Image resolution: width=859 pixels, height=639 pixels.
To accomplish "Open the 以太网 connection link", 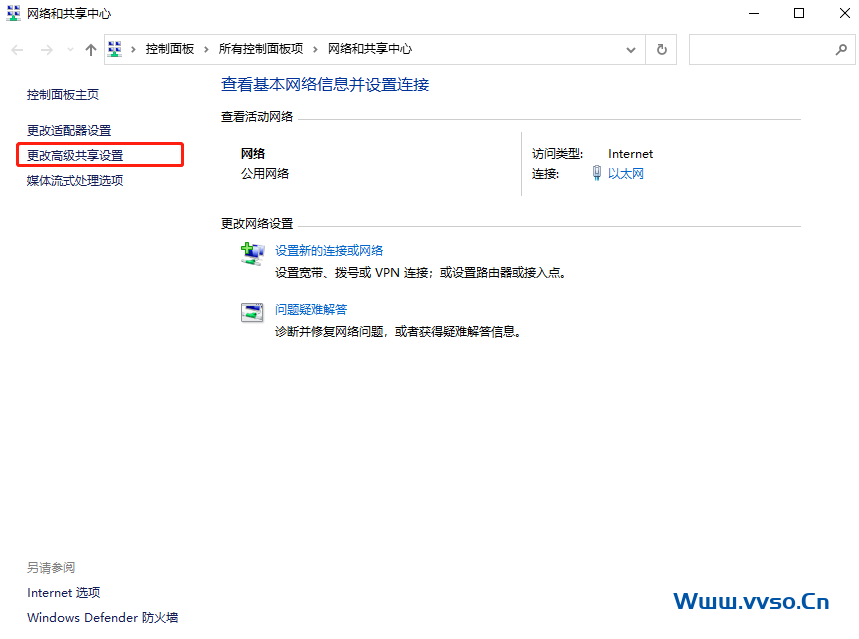I will tap(626, 174).
